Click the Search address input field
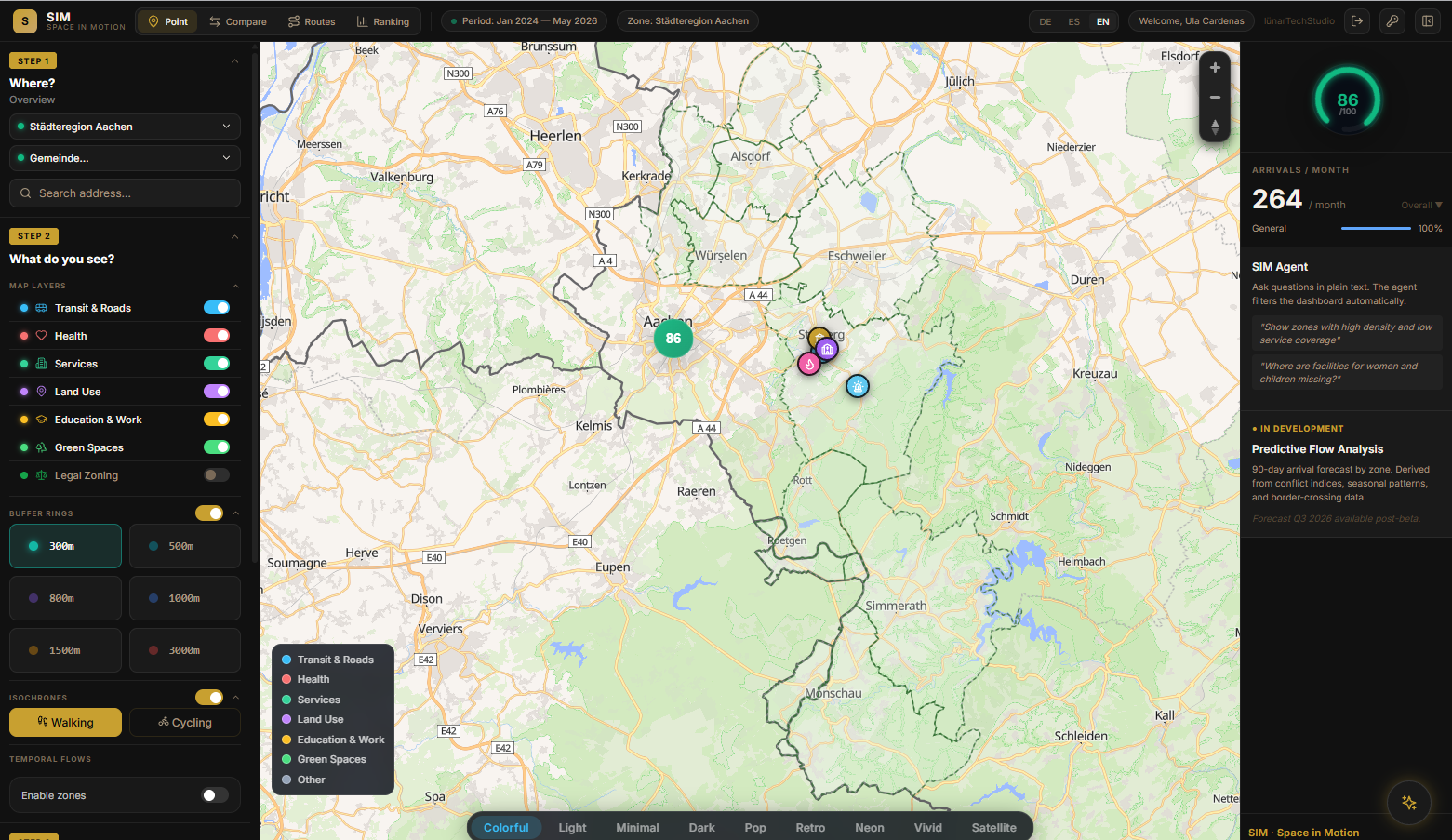The width and height of the screenshot is (1452, 840). (x=125, y=193)
